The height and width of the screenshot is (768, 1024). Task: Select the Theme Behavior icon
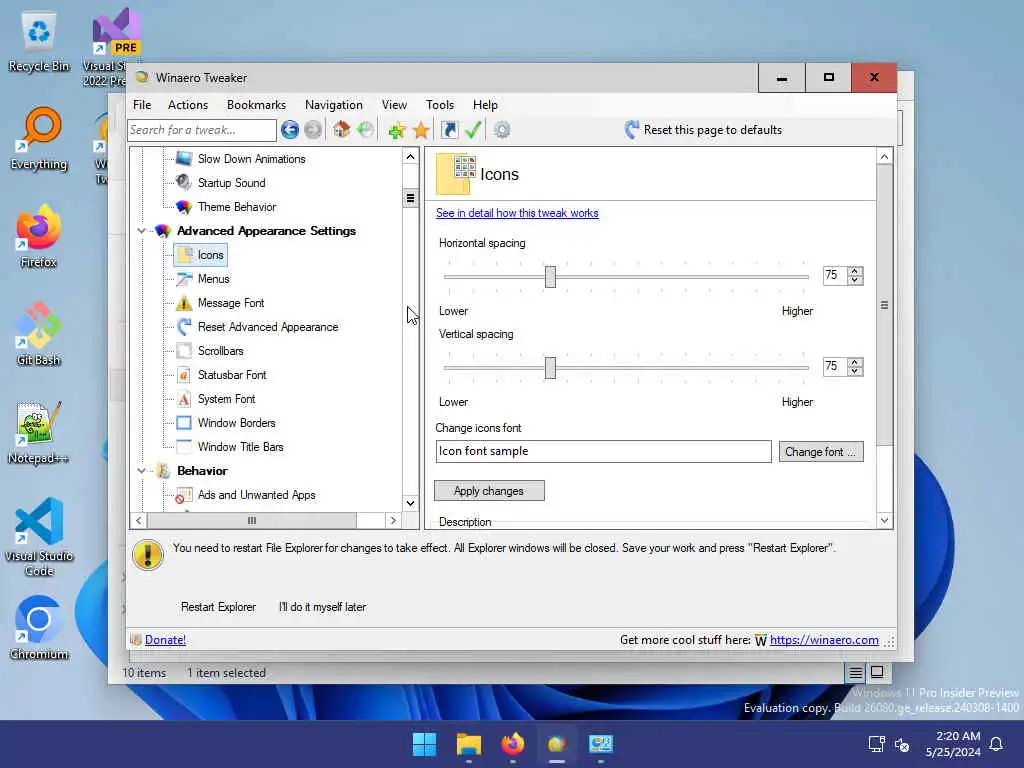click(x=184, y=207)
